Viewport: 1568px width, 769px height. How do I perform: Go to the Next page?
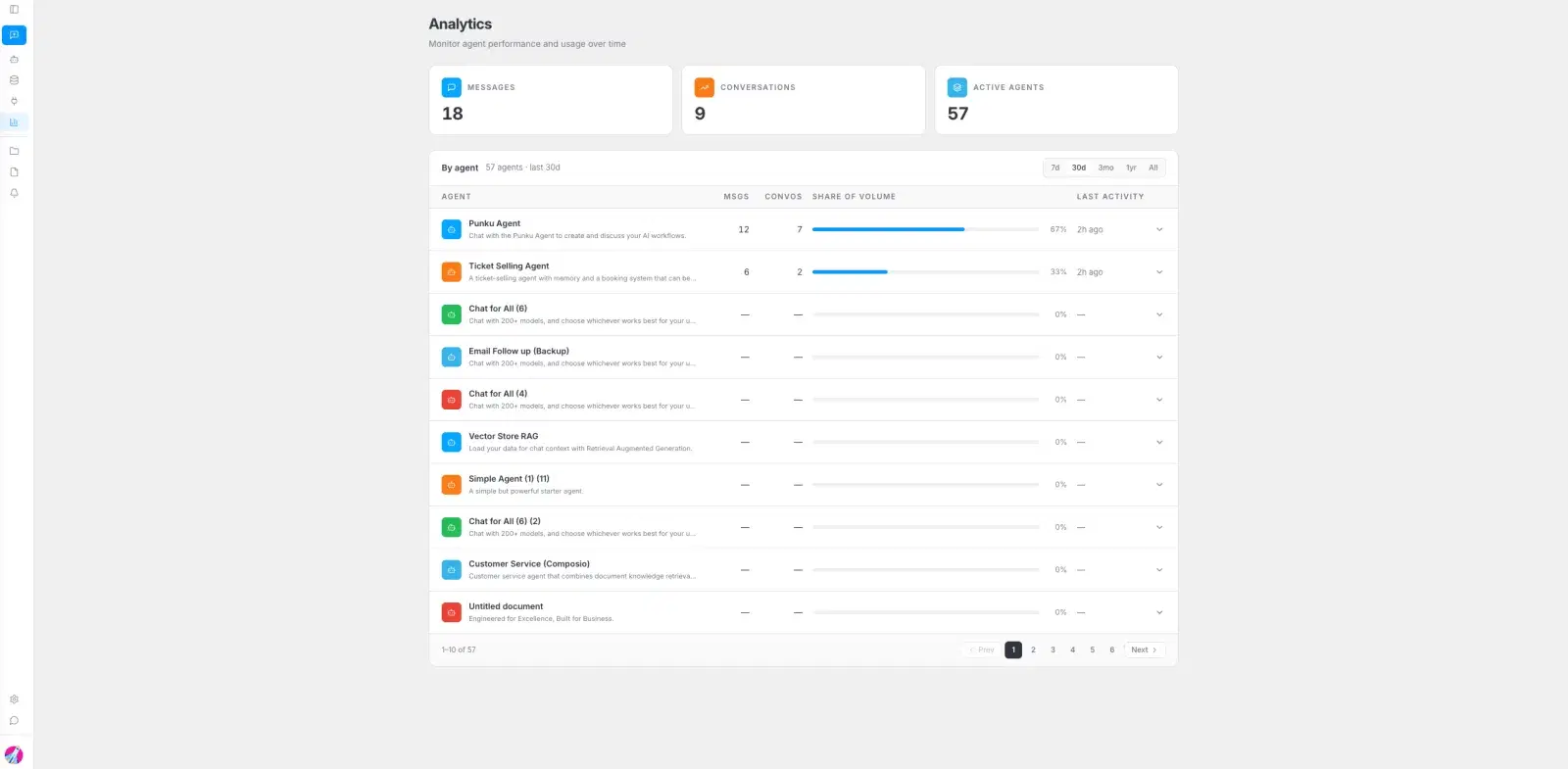pos(1145,649)
